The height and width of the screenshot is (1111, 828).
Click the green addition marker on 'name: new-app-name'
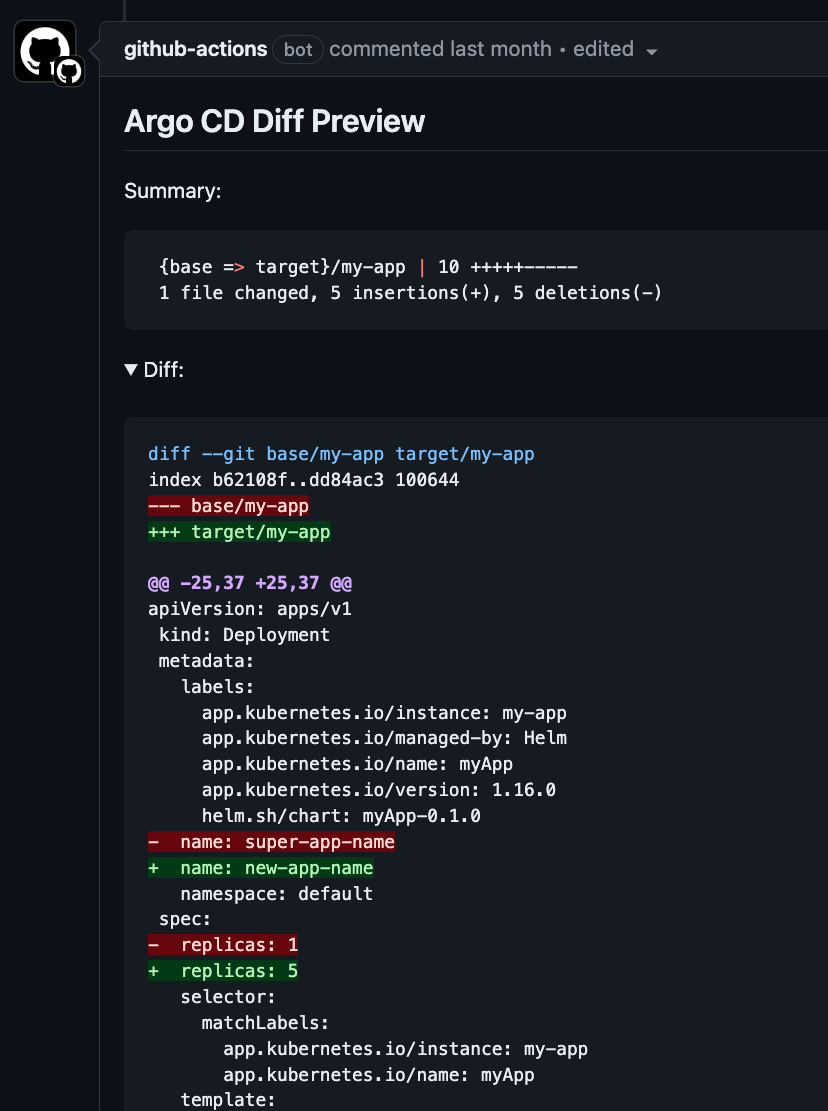[153, 867]
